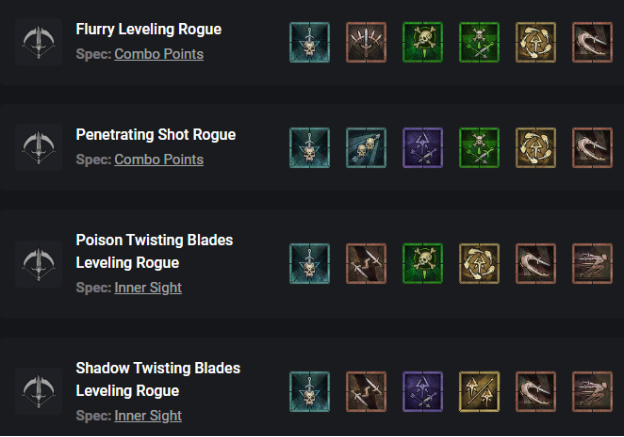Click yellow arrows skill icon in Shadow Twisting Blades row
Screen dimensions: 624x437
[x=478, y=392]
